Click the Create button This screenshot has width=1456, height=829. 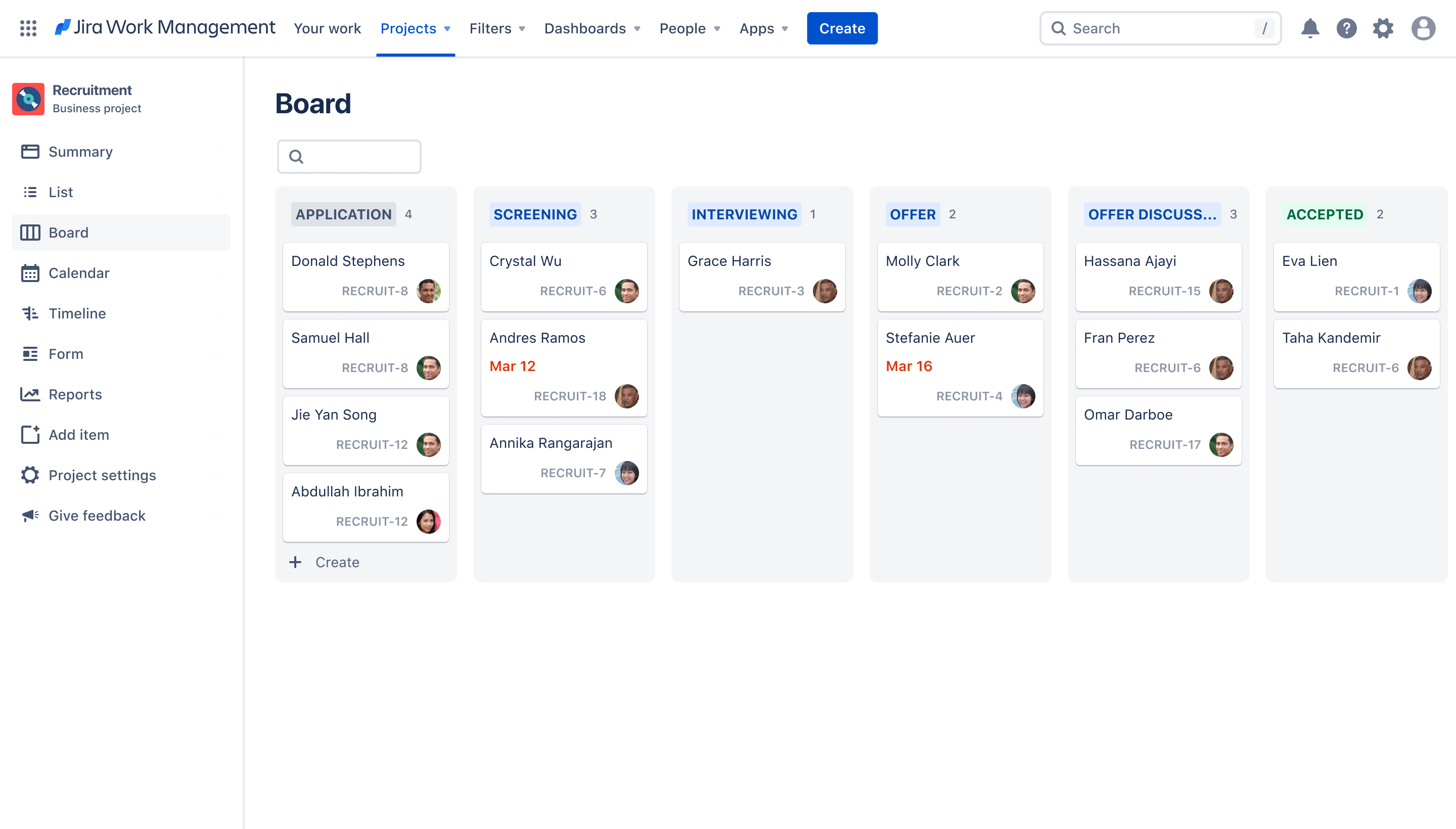(x=842, y=28)
